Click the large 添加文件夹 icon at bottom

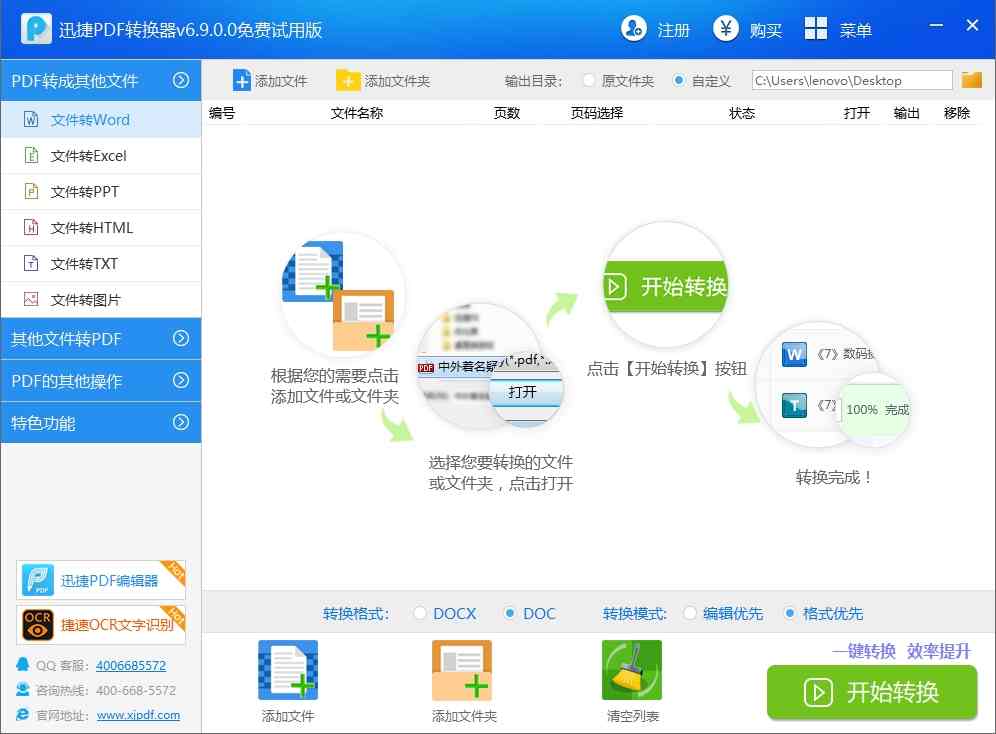[x=462, y=670]
